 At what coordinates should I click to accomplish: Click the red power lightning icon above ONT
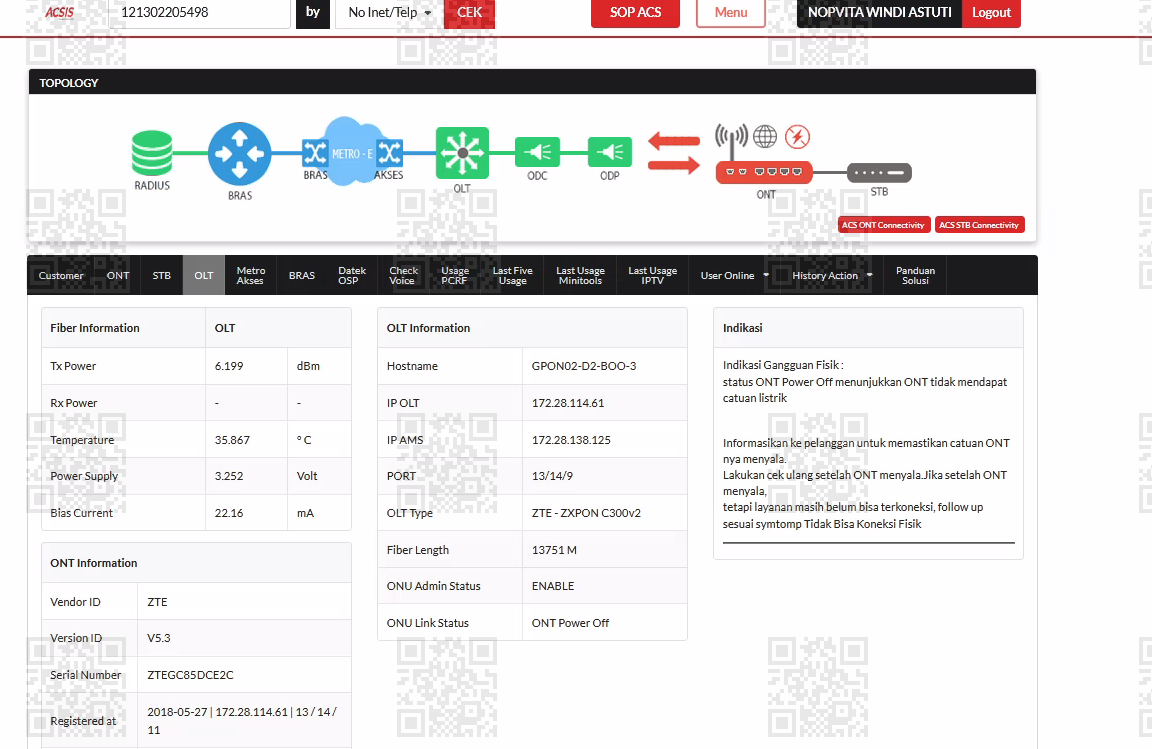point(797,136)
